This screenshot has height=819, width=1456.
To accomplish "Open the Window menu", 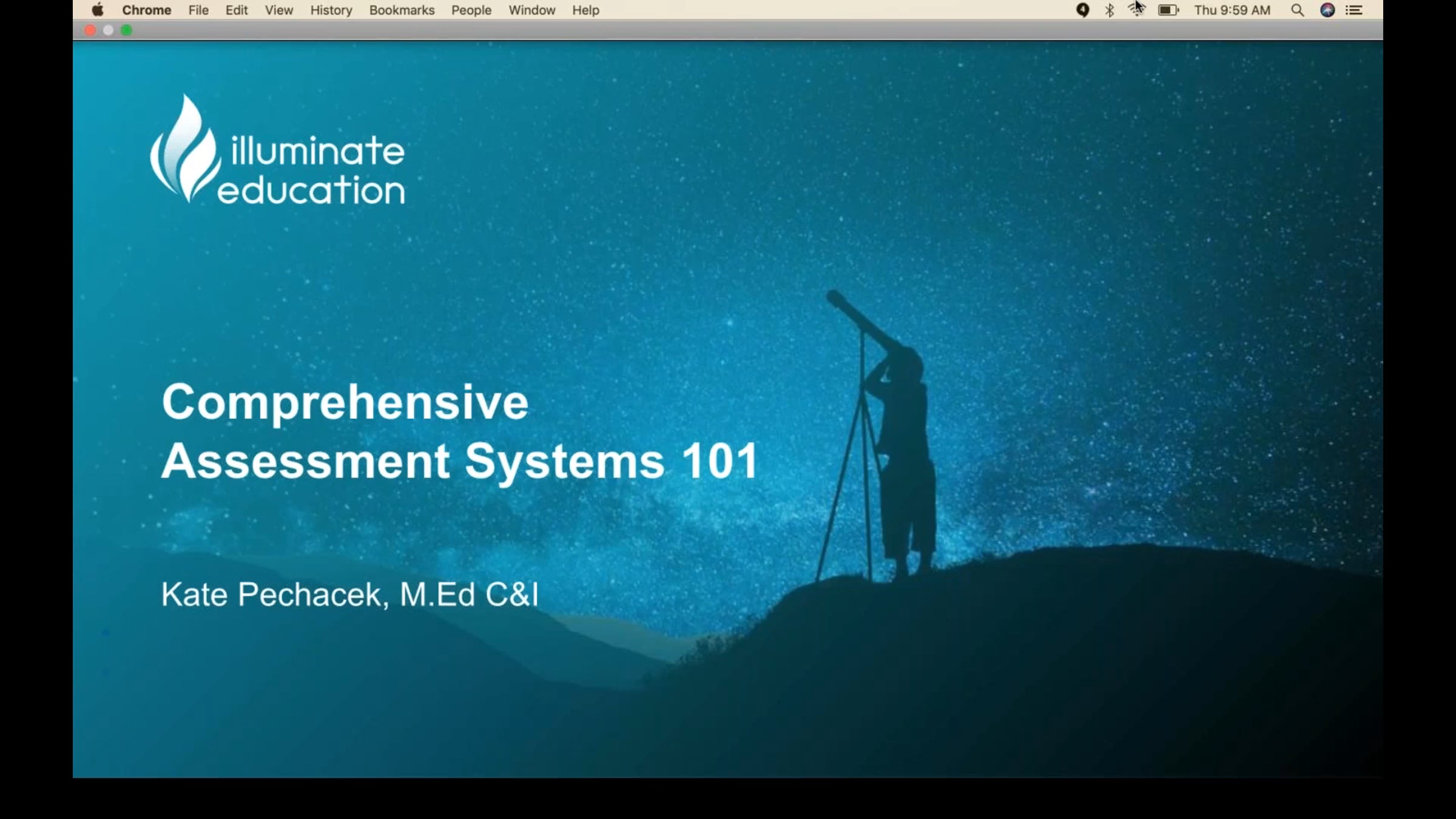I will (x=532, y=10).
